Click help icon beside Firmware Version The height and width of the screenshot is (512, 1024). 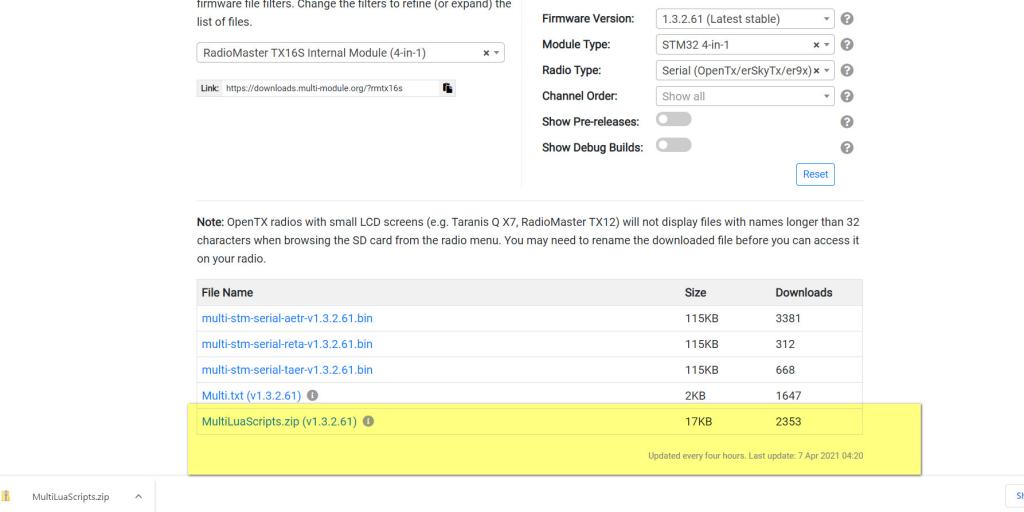pyautogui.click(x=847, y=19)
